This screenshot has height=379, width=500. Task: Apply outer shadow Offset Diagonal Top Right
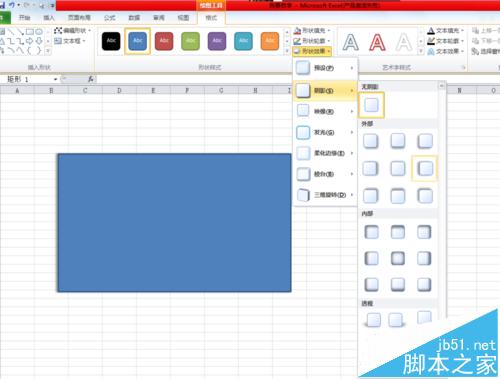click(x=371, y=196)
